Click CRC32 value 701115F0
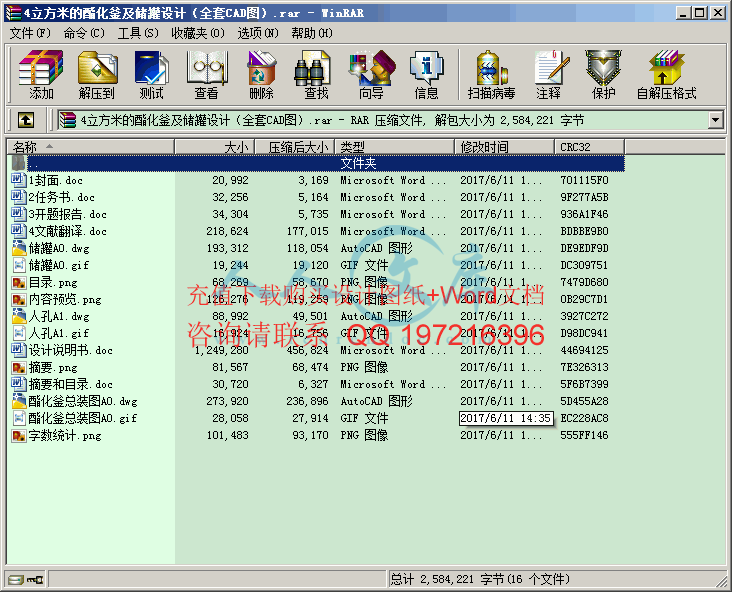The image size is (732, 592). point(584,180)
